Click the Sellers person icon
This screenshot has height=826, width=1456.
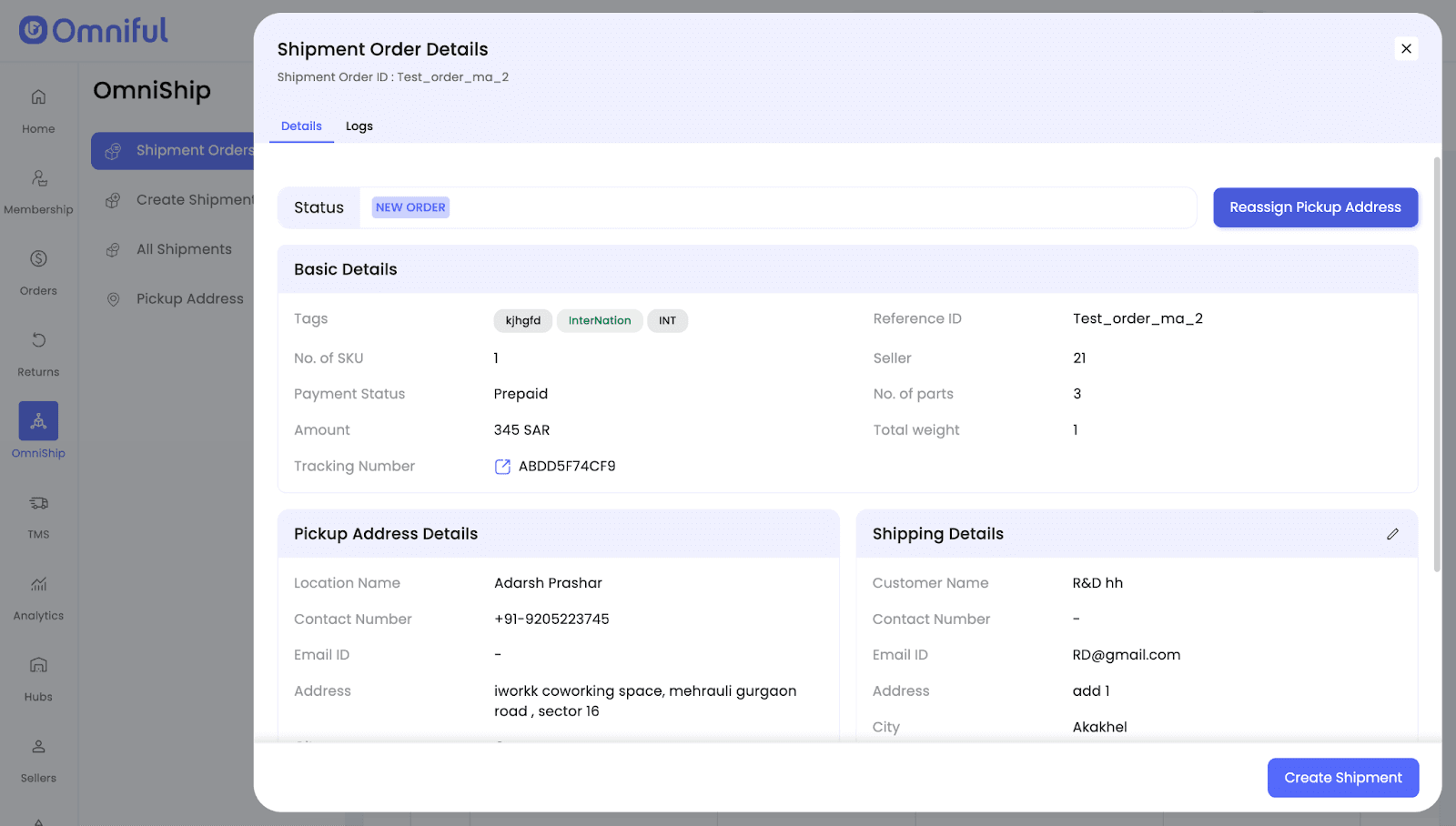38,747
